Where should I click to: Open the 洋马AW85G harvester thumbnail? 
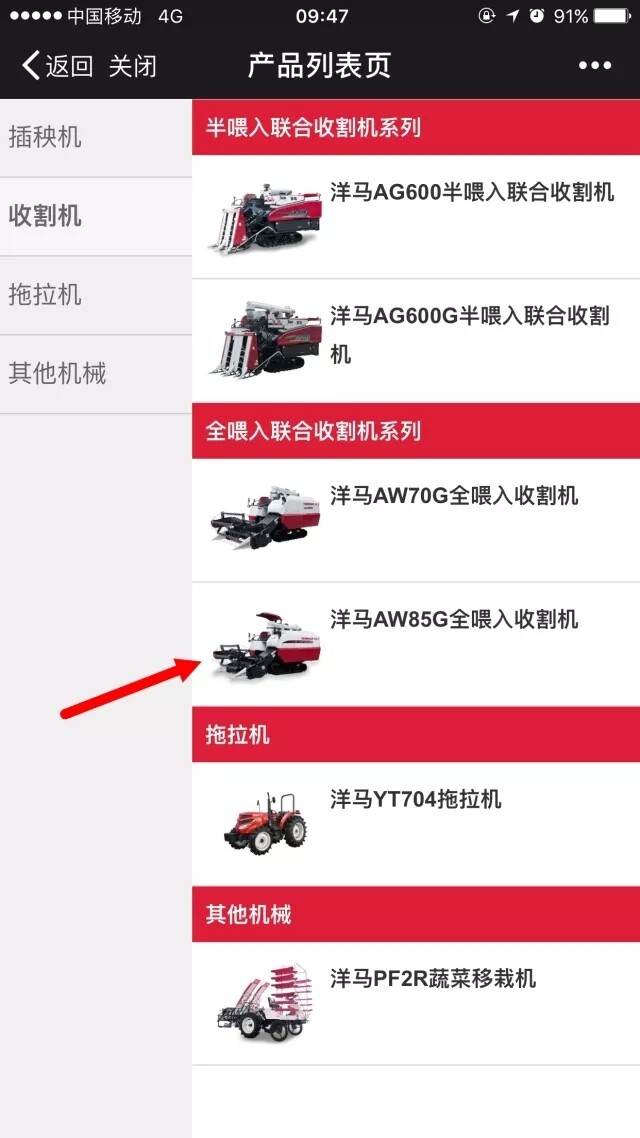coord(265,646)
